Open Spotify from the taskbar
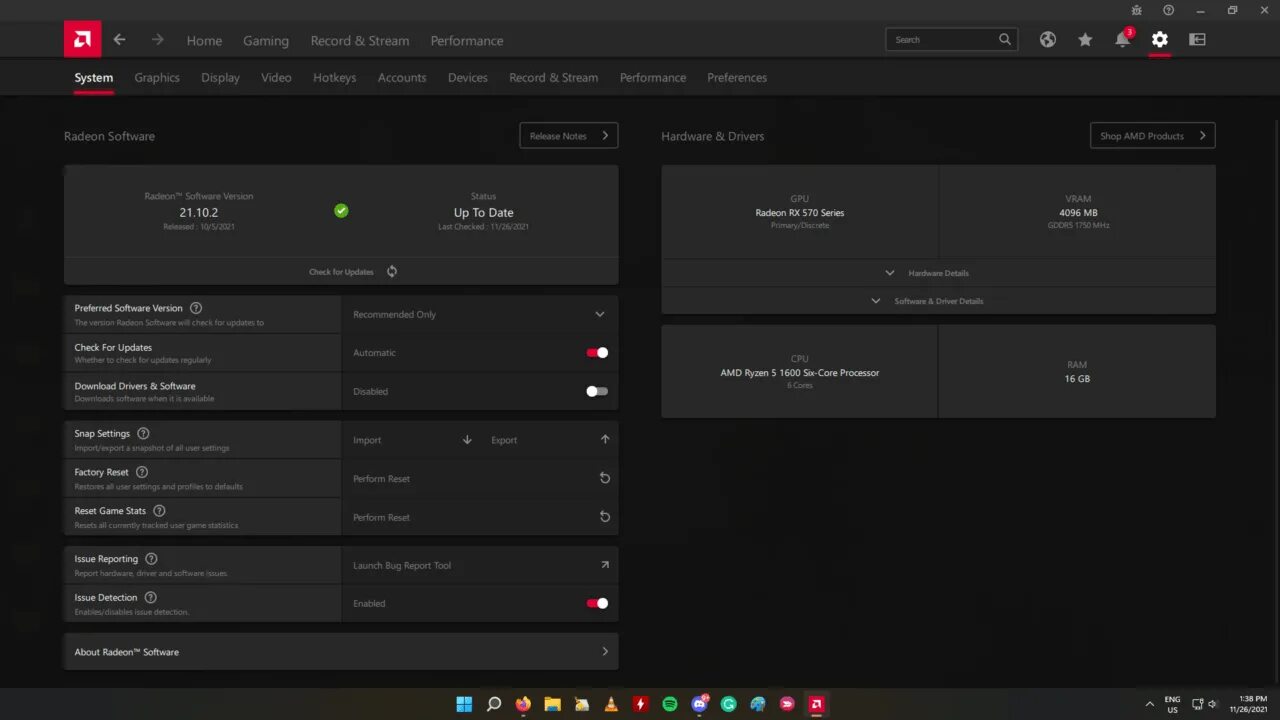The height and width of the screenshot is (720, 1280). 670,704
